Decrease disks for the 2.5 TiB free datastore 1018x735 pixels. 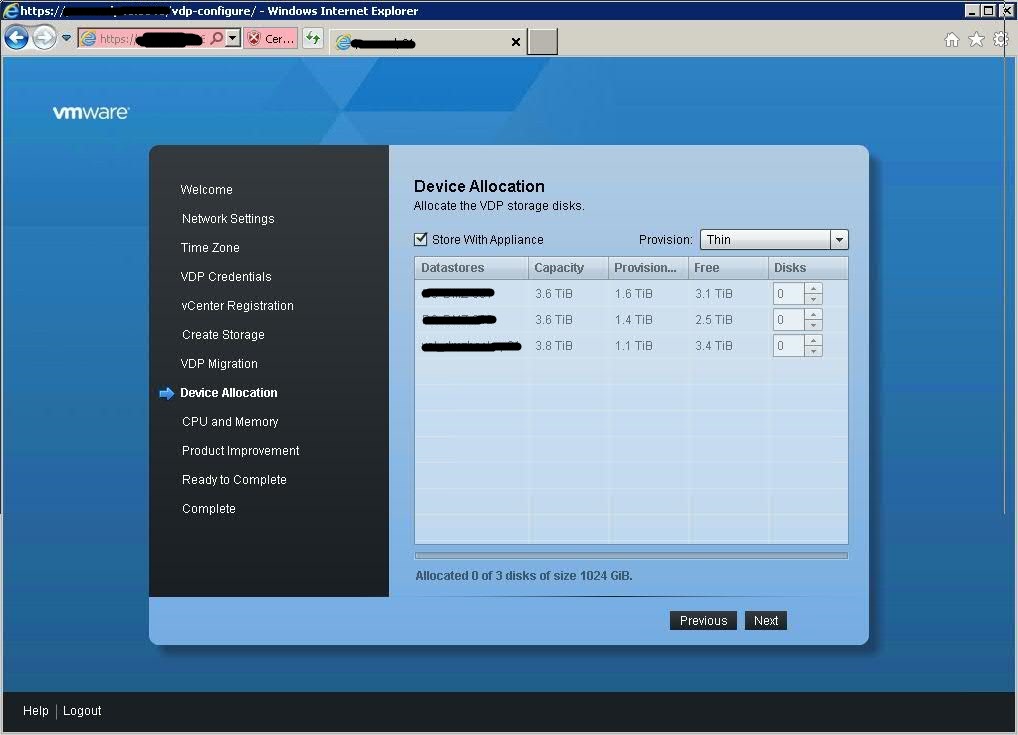click(813, 325)
